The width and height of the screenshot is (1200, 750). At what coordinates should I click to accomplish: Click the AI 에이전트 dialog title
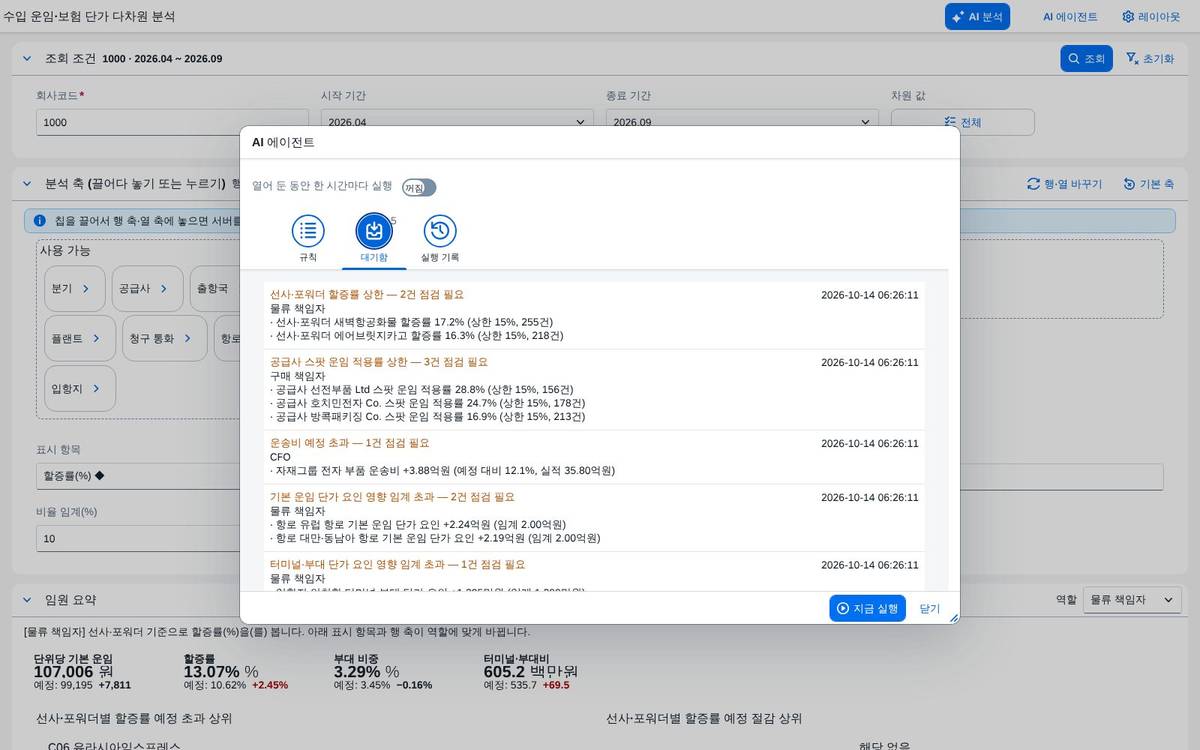click(283, 142)
